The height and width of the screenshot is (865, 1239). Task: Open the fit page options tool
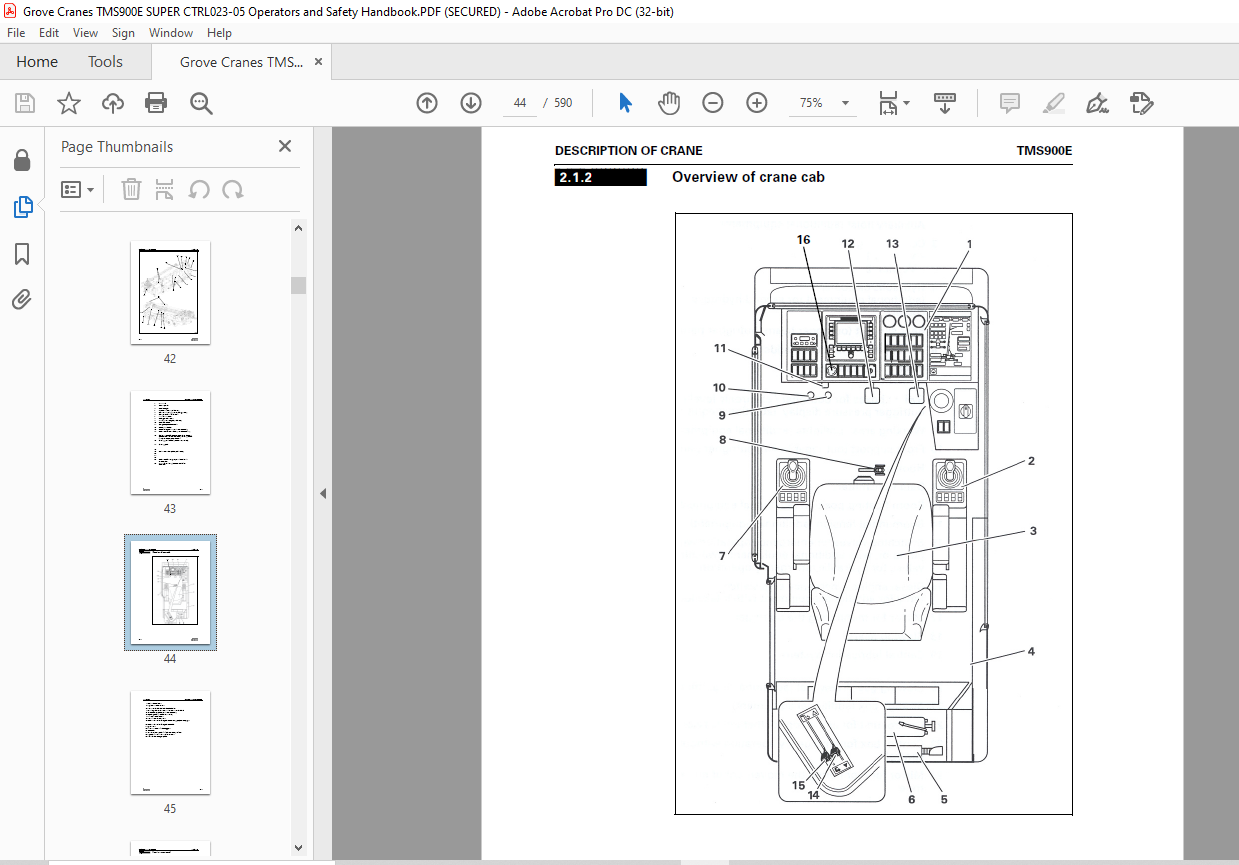tap(894, 103)
